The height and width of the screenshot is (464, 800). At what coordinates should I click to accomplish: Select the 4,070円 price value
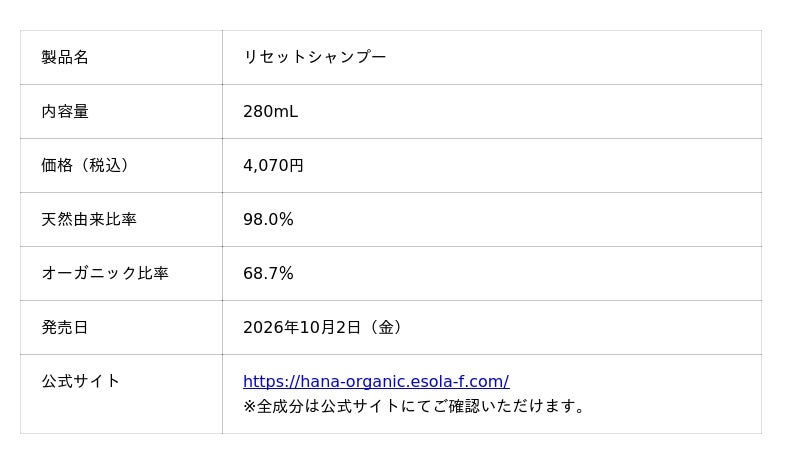point(273,165)
